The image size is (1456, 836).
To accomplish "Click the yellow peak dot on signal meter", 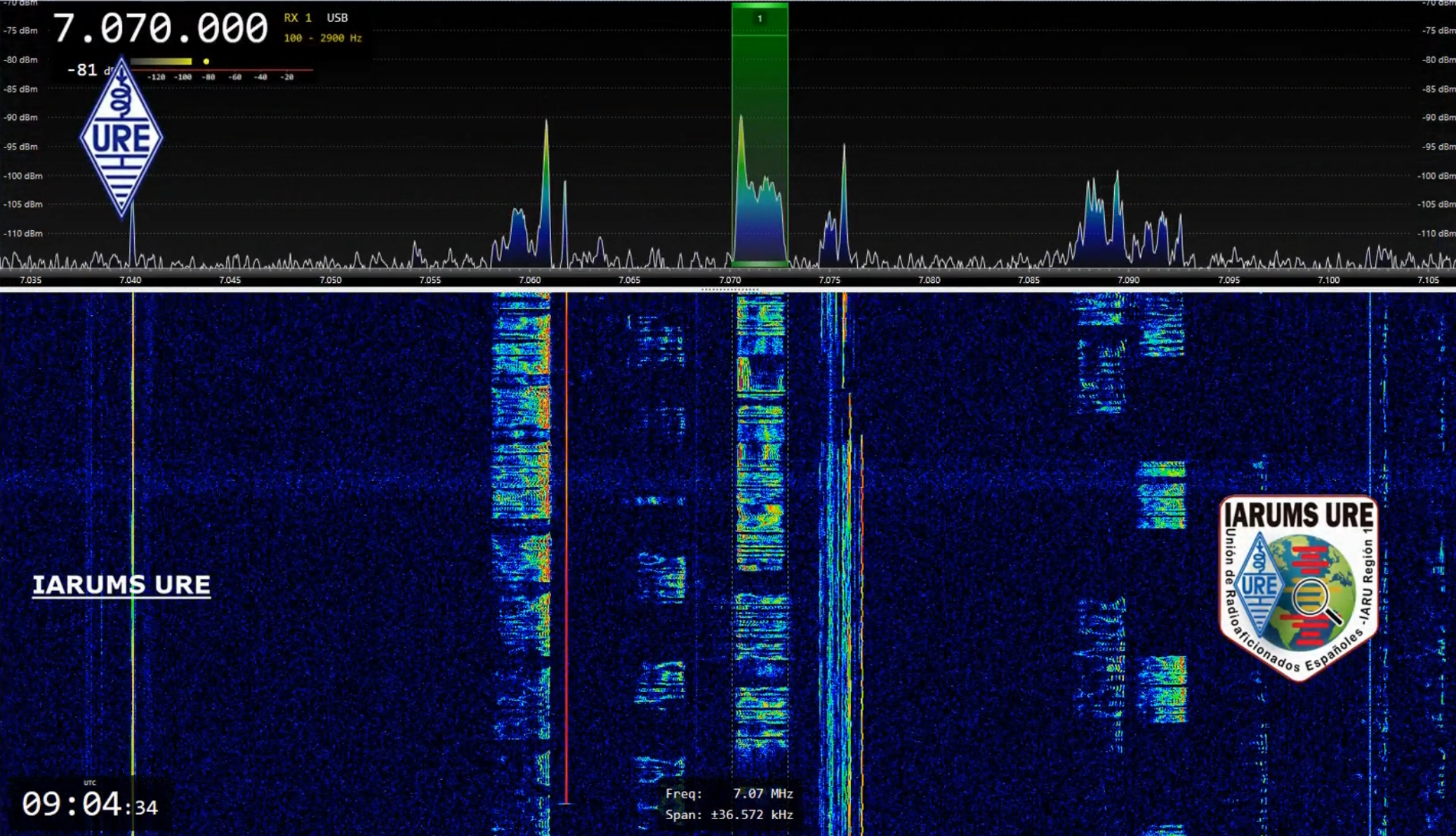I will point(206,62).
